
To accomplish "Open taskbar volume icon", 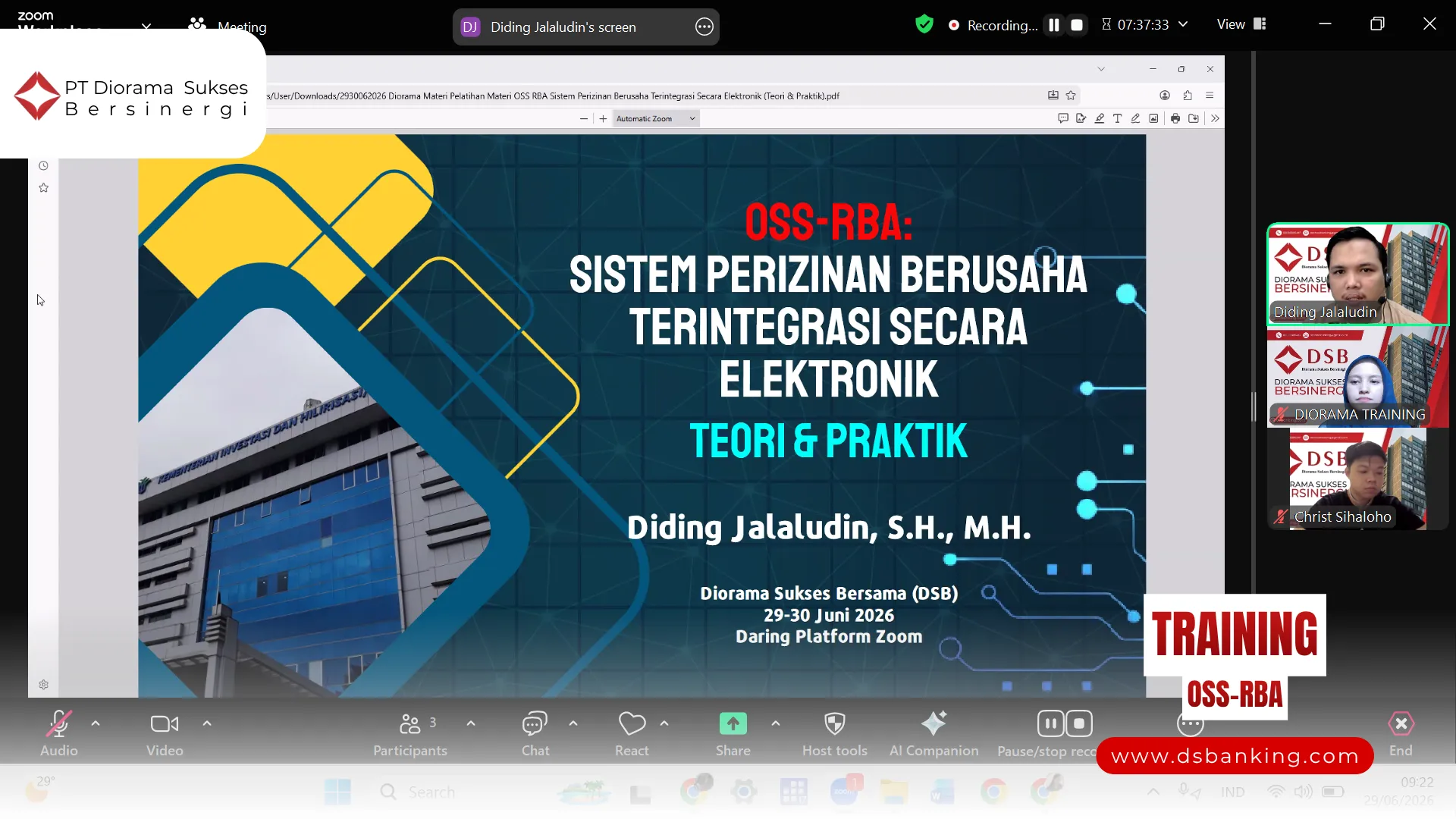I will coord(1303,792).
